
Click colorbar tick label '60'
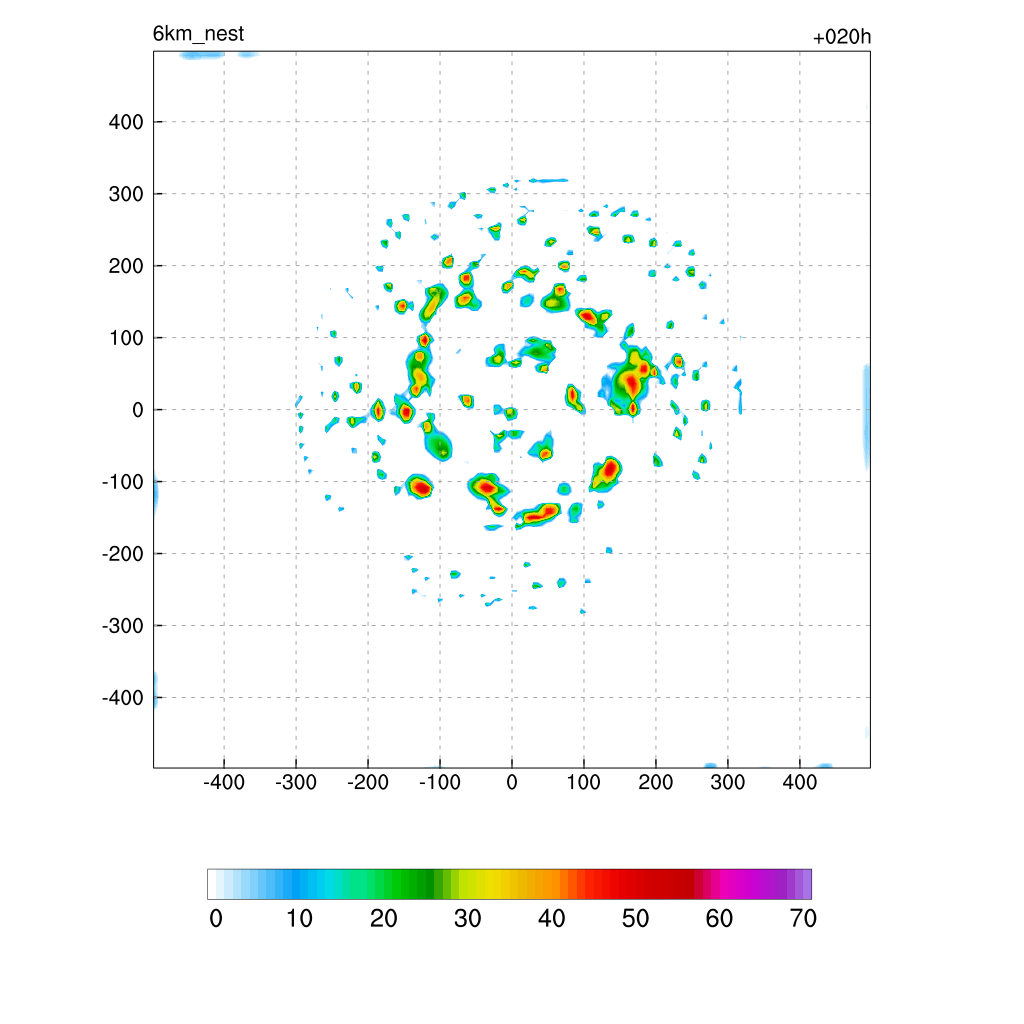(x=719, y=919)
